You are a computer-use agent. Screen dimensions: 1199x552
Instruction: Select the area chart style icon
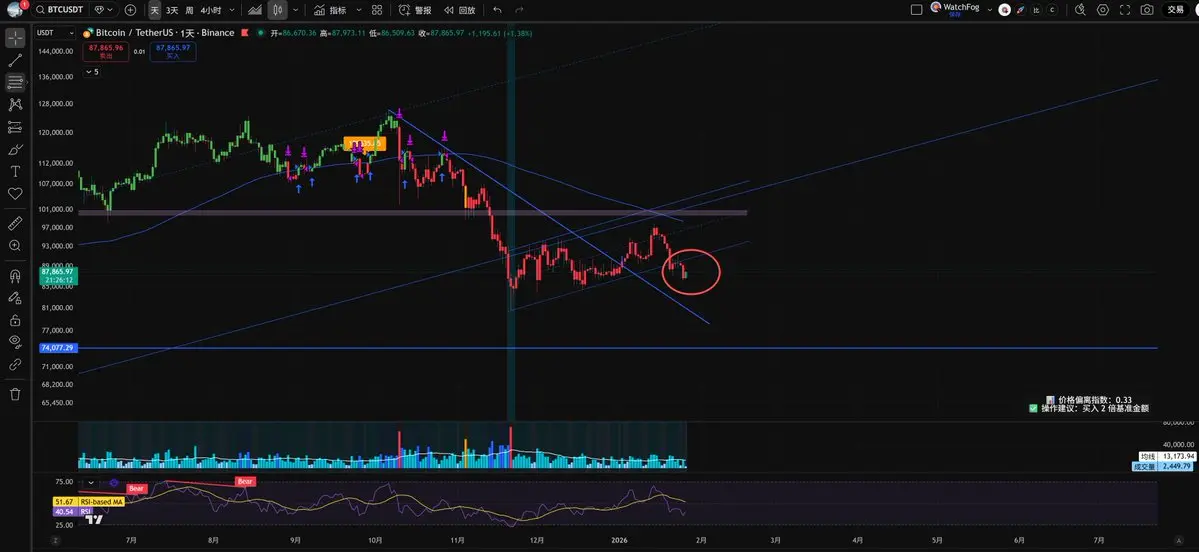click(255, 10)
